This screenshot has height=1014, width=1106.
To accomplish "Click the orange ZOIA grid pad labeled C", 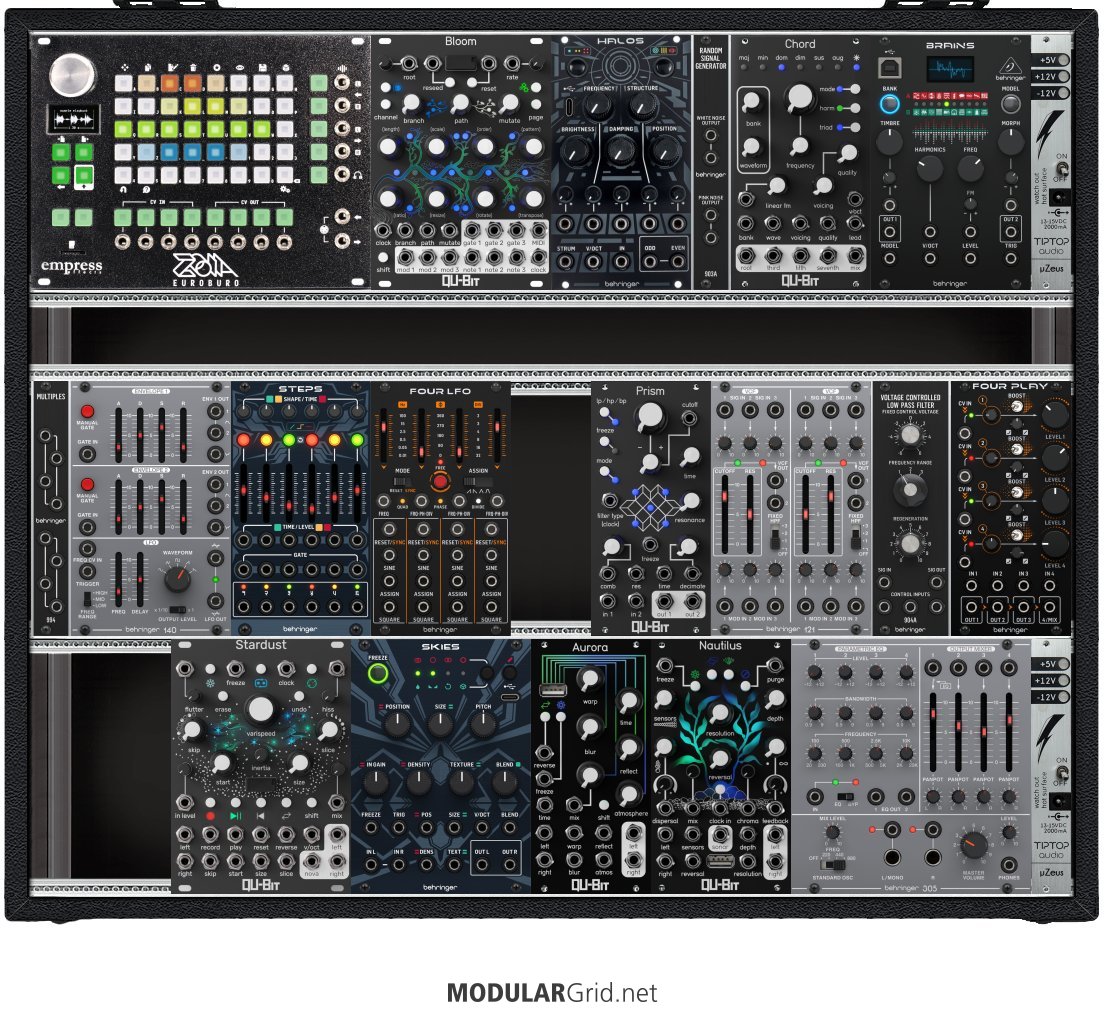I will point(169,84).
